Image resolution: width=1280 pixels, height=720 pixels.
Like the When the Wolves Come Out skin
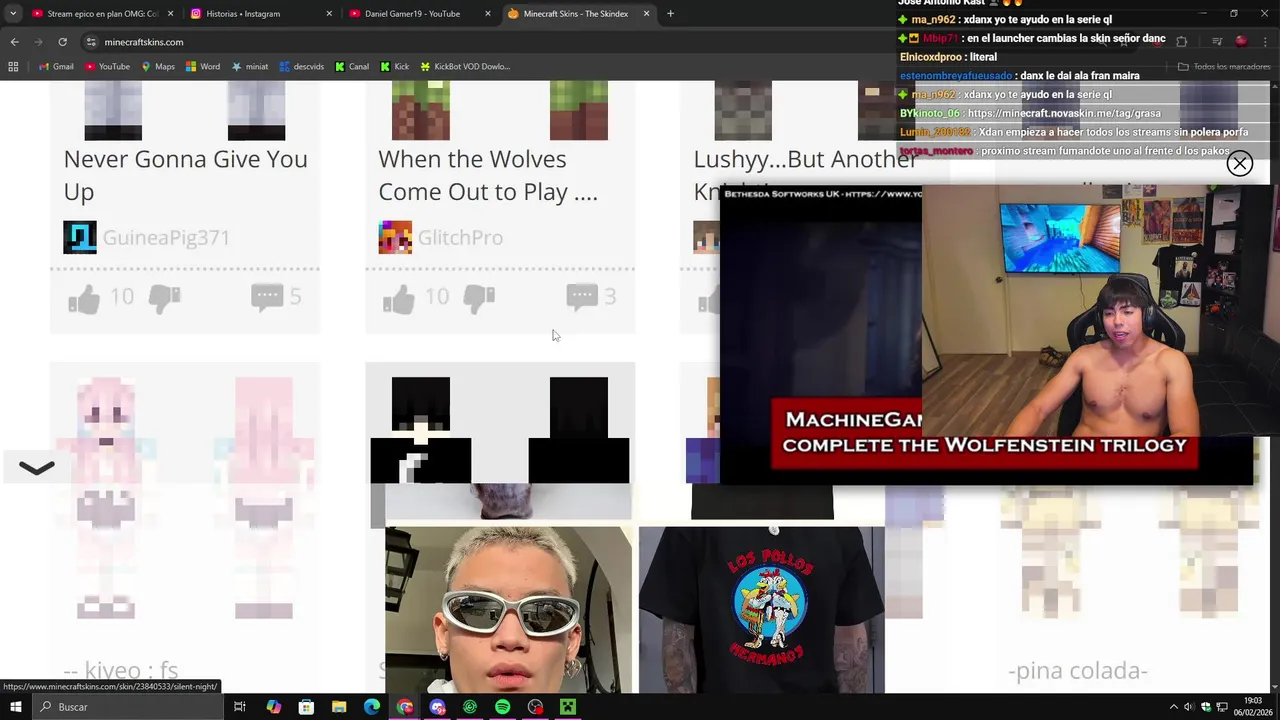pyautogui.click(x=399, y=297)
